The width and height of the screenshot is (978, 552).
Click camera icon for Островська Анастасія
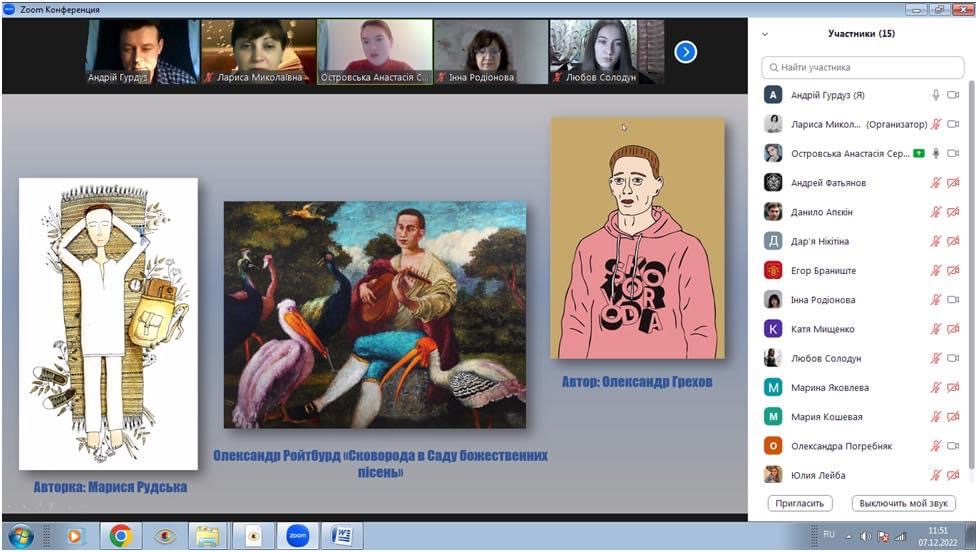point(953,153)
